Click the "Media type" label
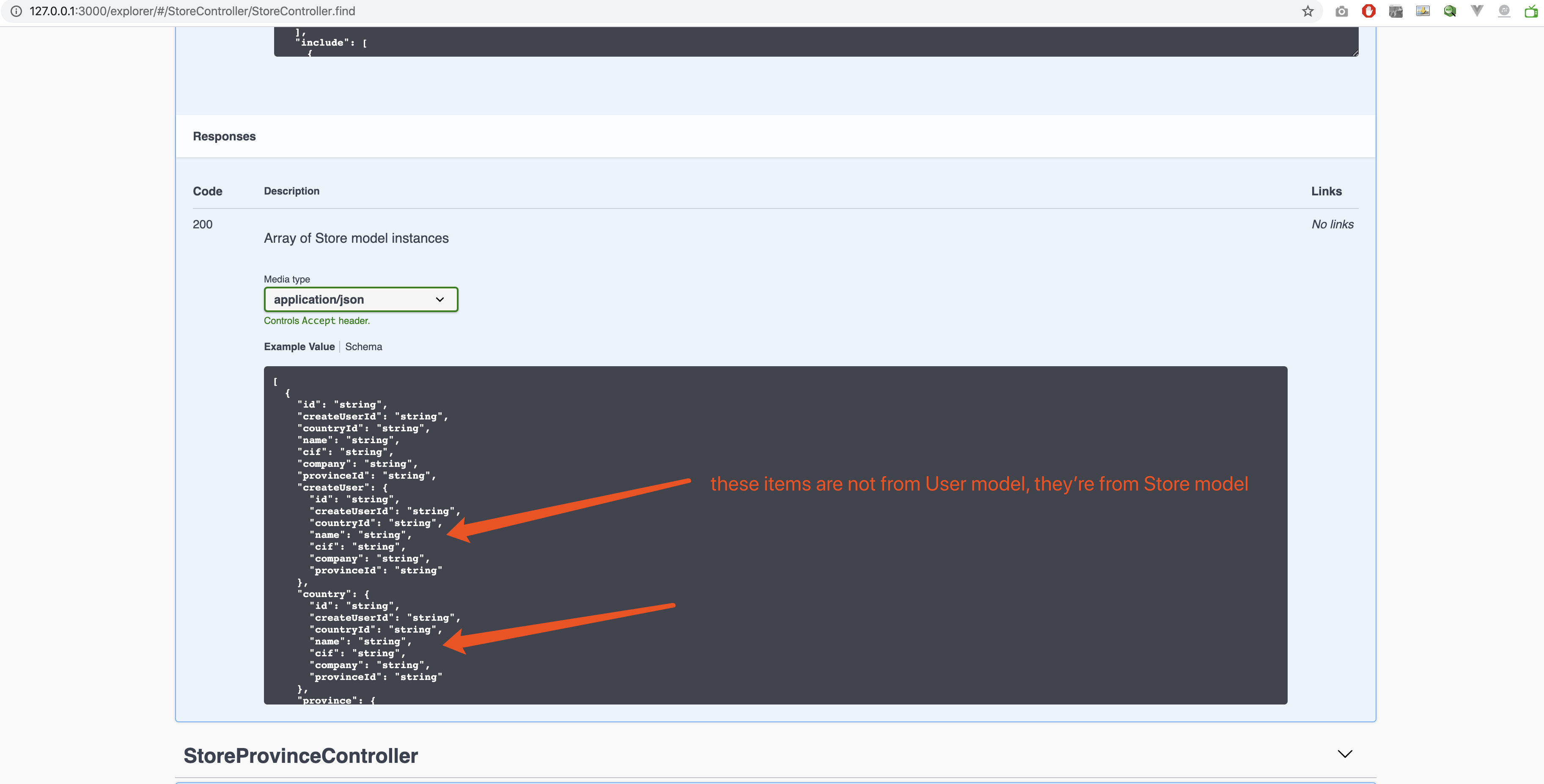The height and width of the screenshot is (784, 1544). pyautogui.click(x=286, y=280)
